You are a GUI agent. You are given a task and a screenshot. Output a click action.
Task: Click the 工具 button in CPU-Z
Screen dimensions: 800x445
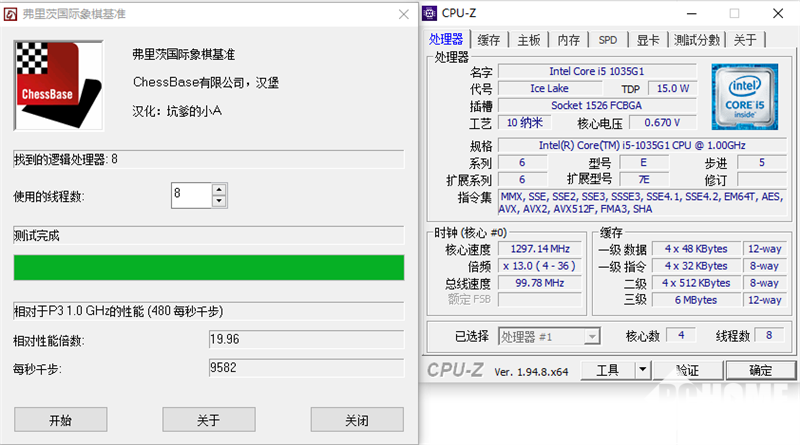(x=608, y=370)
